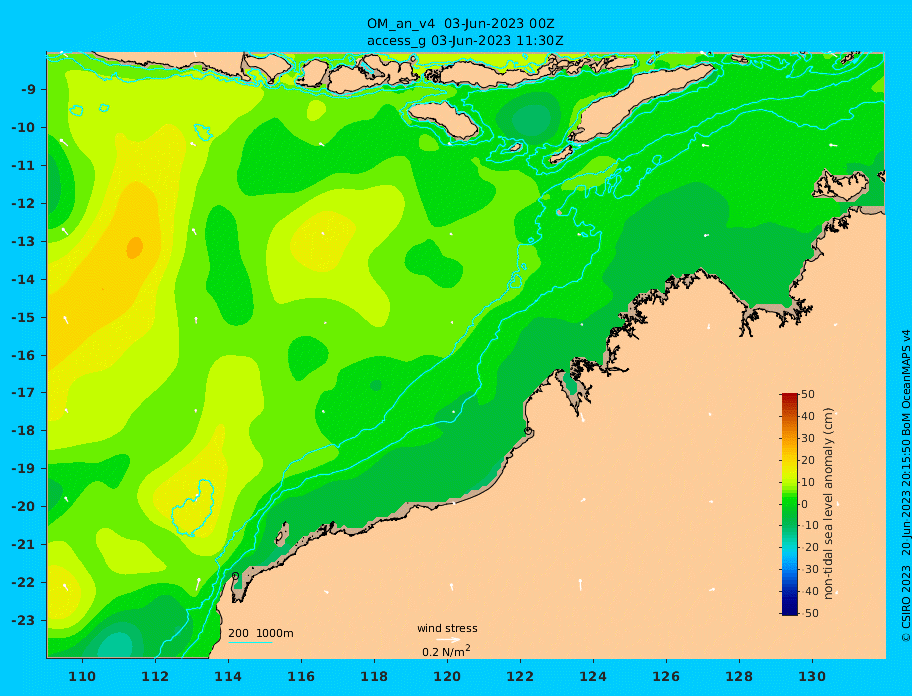Click the cyan bathymetry legend line sample
Image resolution: width=912 pixels, height=696 pixels.
click(250, 642)
